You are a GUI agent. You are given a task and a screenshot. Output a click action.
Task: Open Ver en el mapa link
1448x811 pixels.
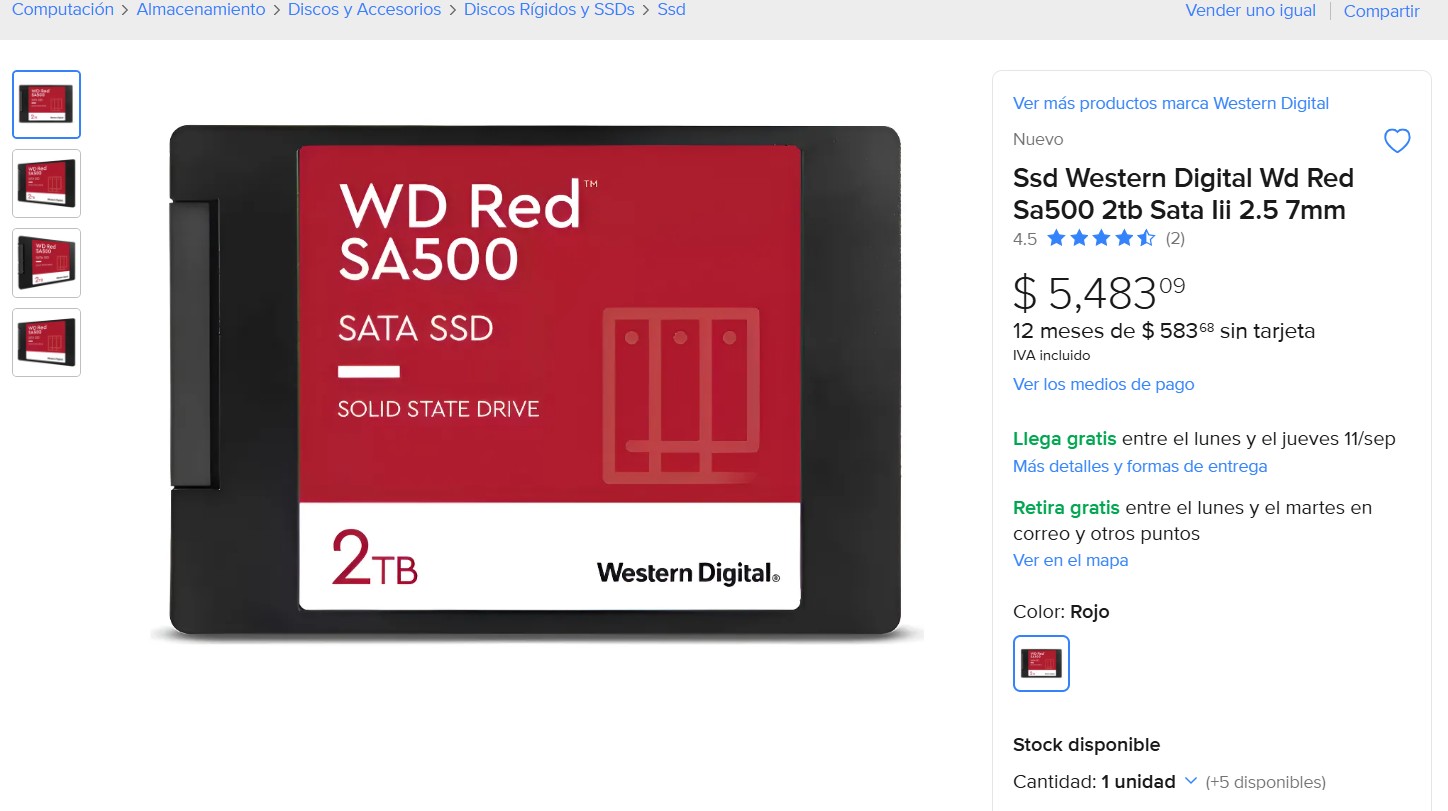coord(1070,560)
